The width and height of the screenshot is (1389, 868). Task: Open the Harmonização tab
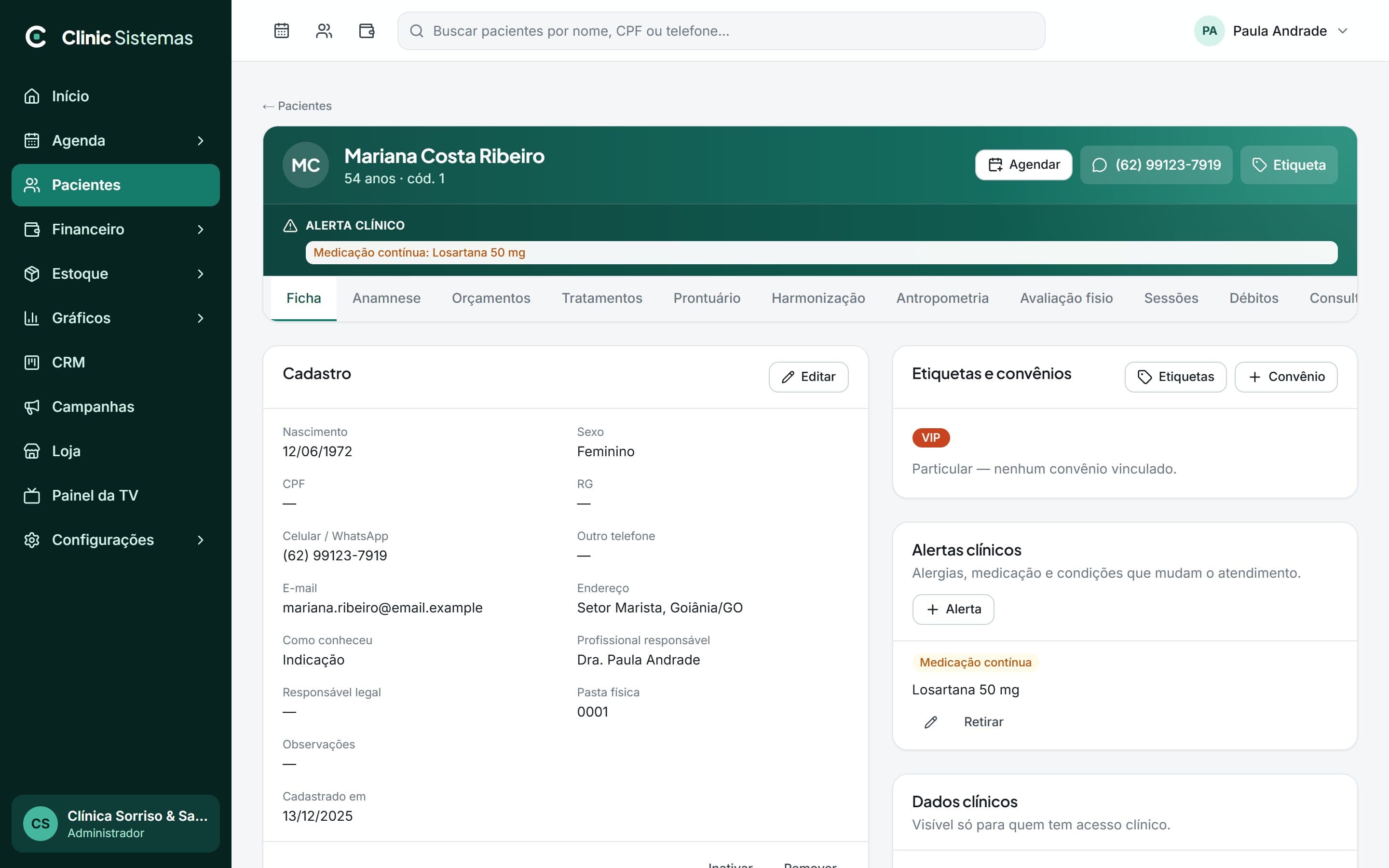tap(818, 298)
